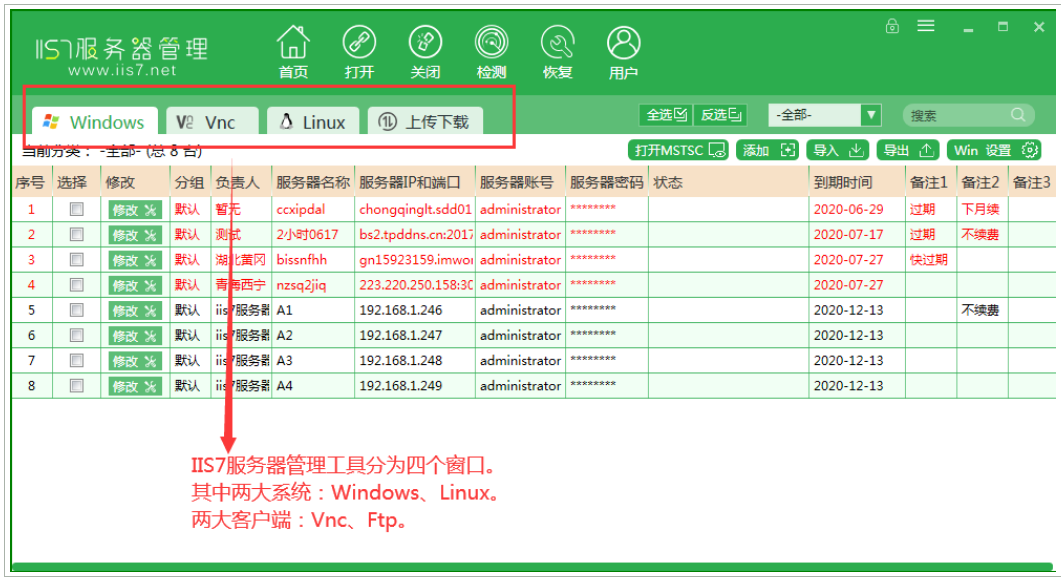Check the box for row ccxipdal

click(x=76, y=209)
